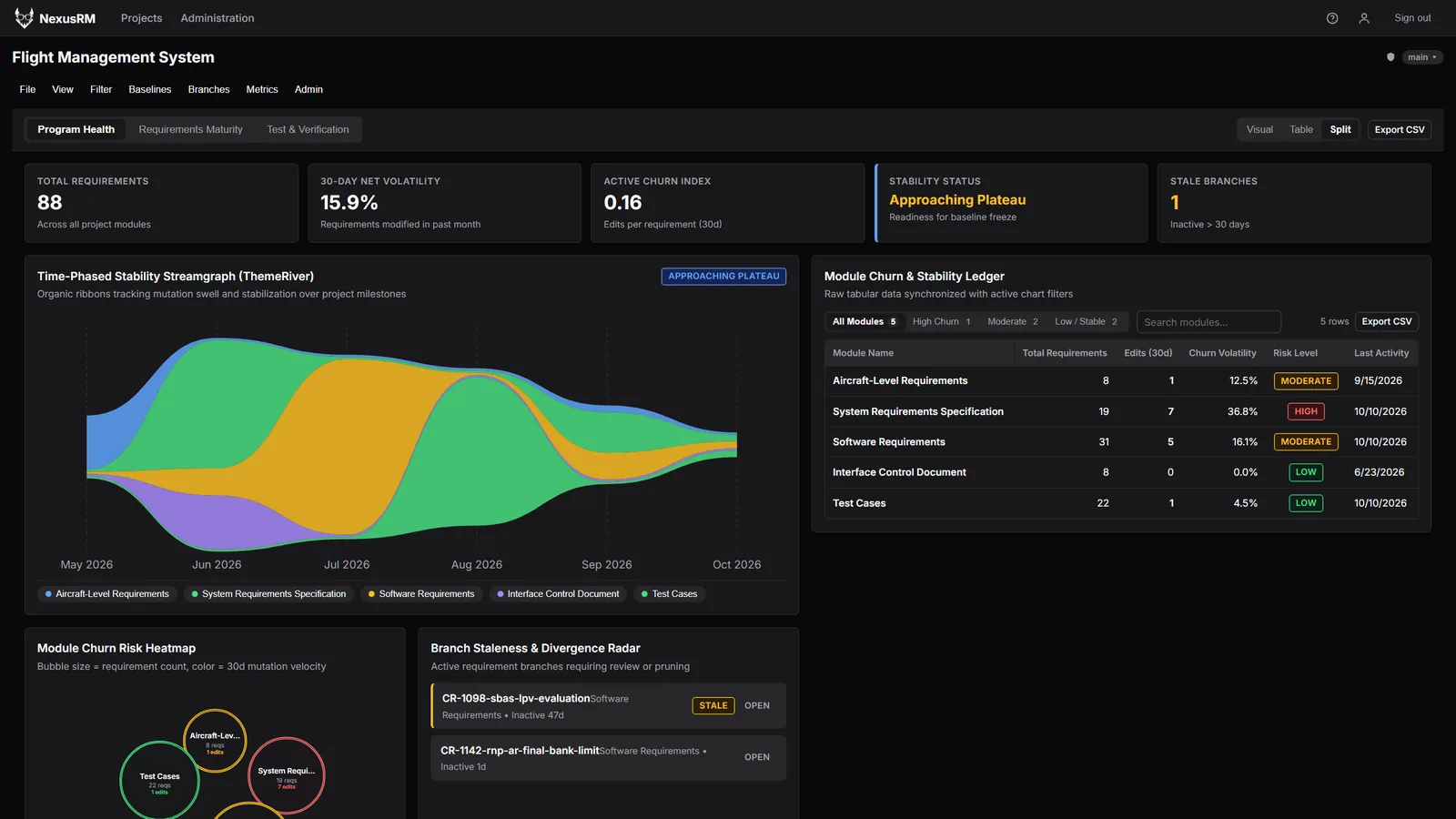Image resolution: width=1456 pixels, height=819 pixels.
Task: Click the Test Cases heatmap bubble
Action: (x=159, y=781)
